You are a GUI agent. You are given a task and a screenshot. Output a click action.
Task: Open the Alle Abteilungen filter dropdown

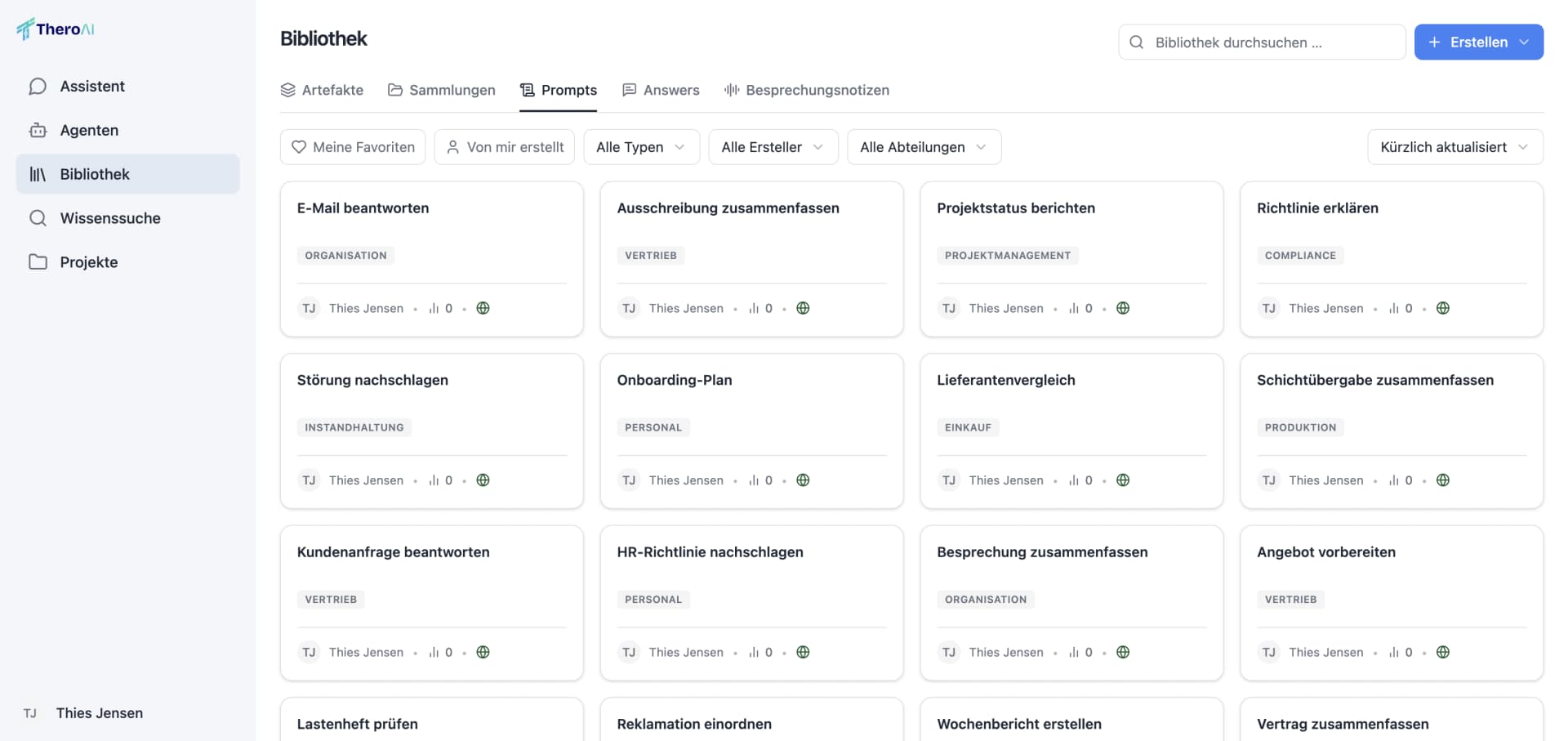pos(924,147)
